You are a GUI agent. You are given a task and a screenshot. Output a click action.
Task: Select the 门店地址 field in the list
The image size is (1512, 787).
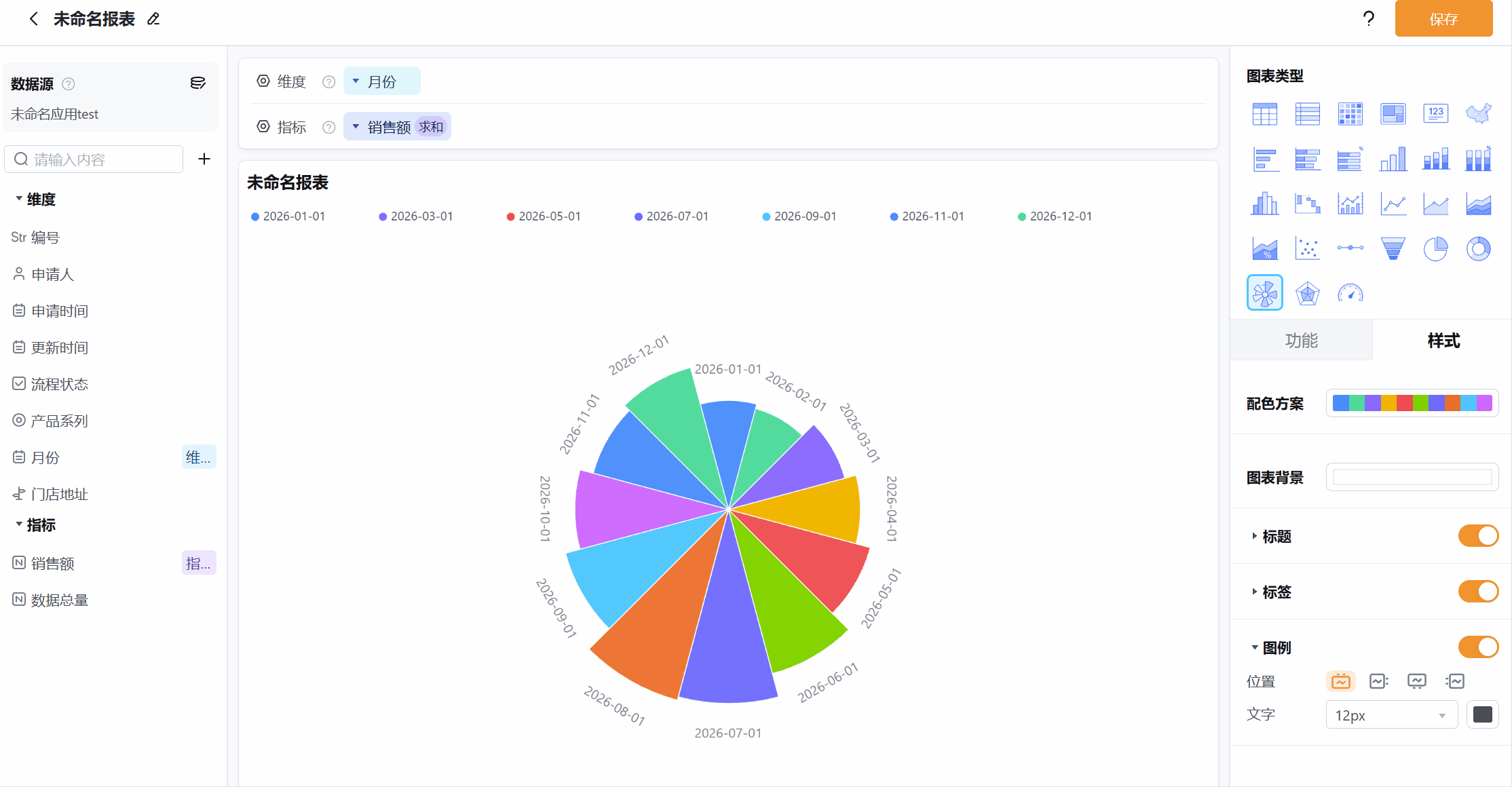tap(50, 494)
